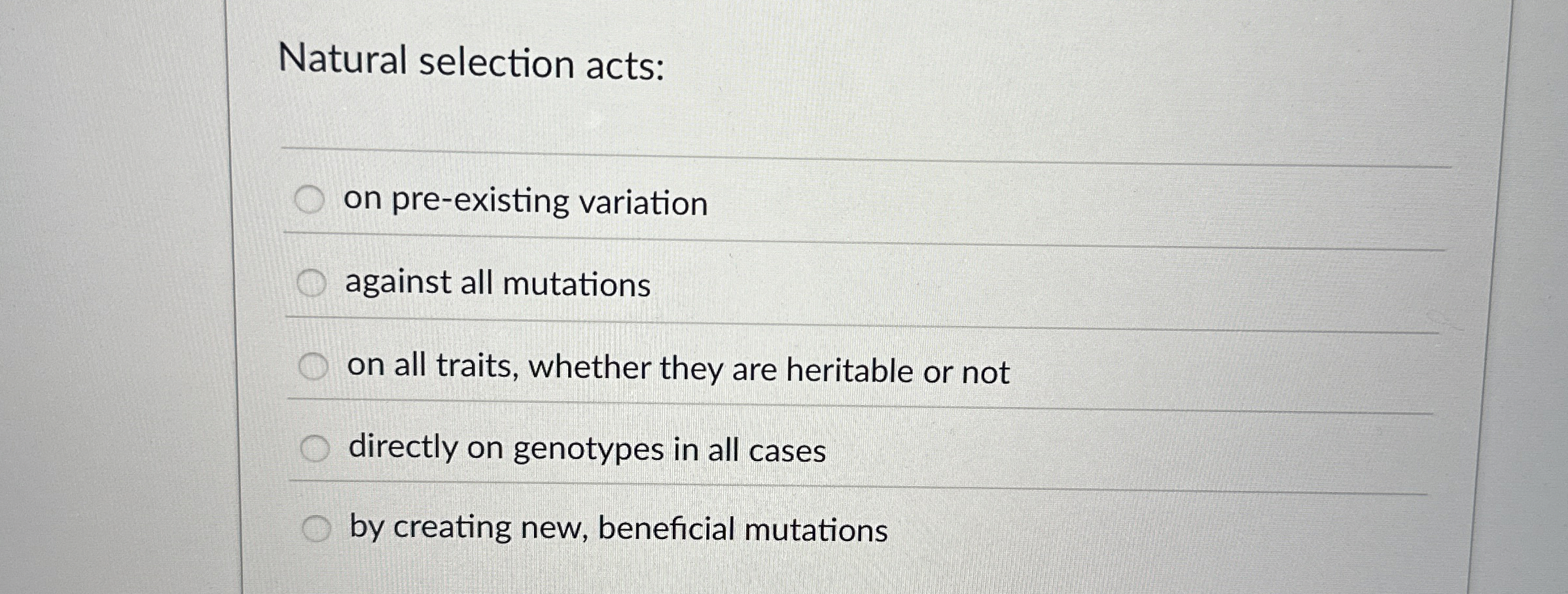1568x594 pixels.
Task: Pick radio button for 'on all traits' option
Action: click(x=313, y=367)
